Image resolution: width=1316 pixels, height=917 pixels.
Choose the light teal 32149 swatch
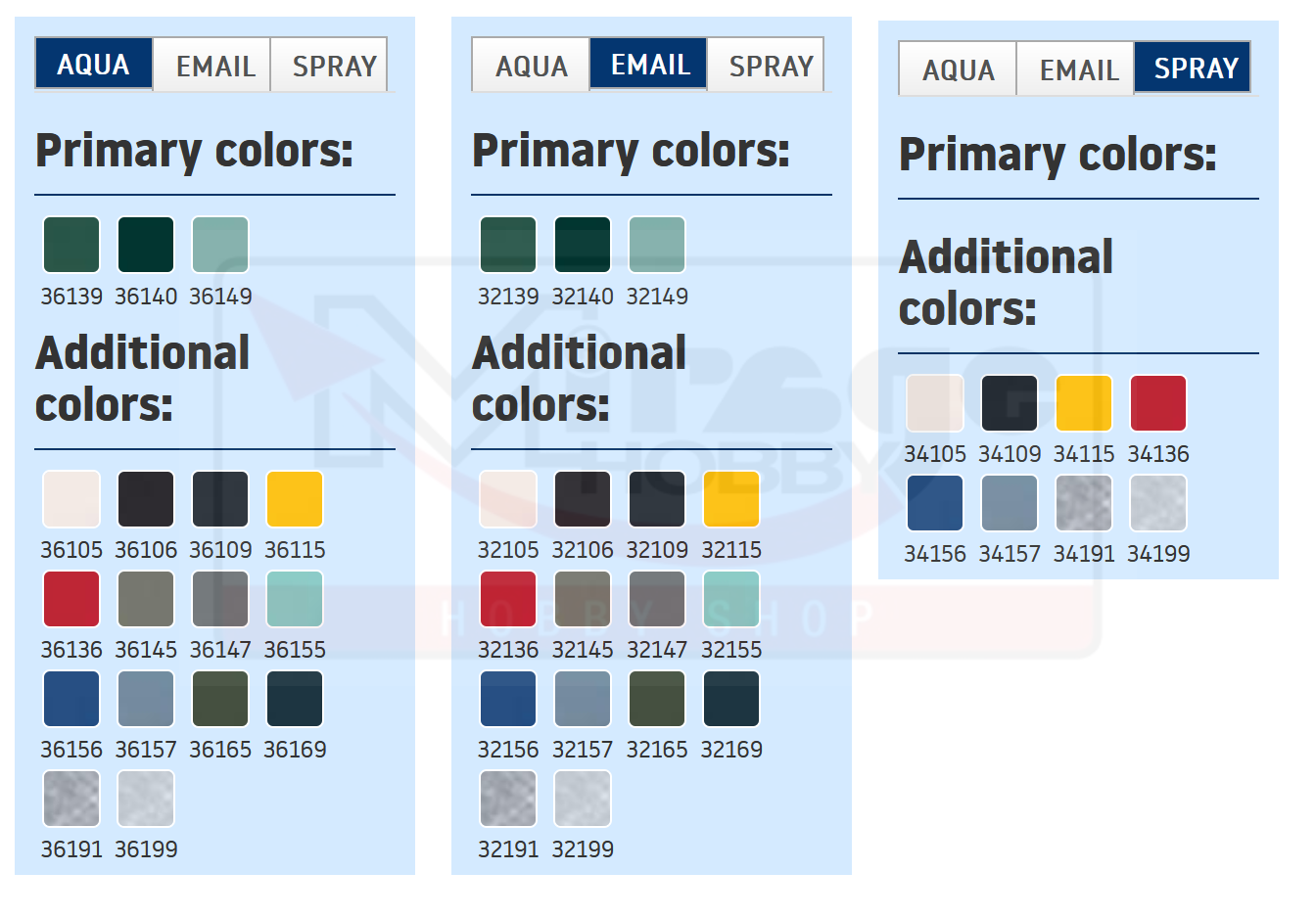point(657,245)
